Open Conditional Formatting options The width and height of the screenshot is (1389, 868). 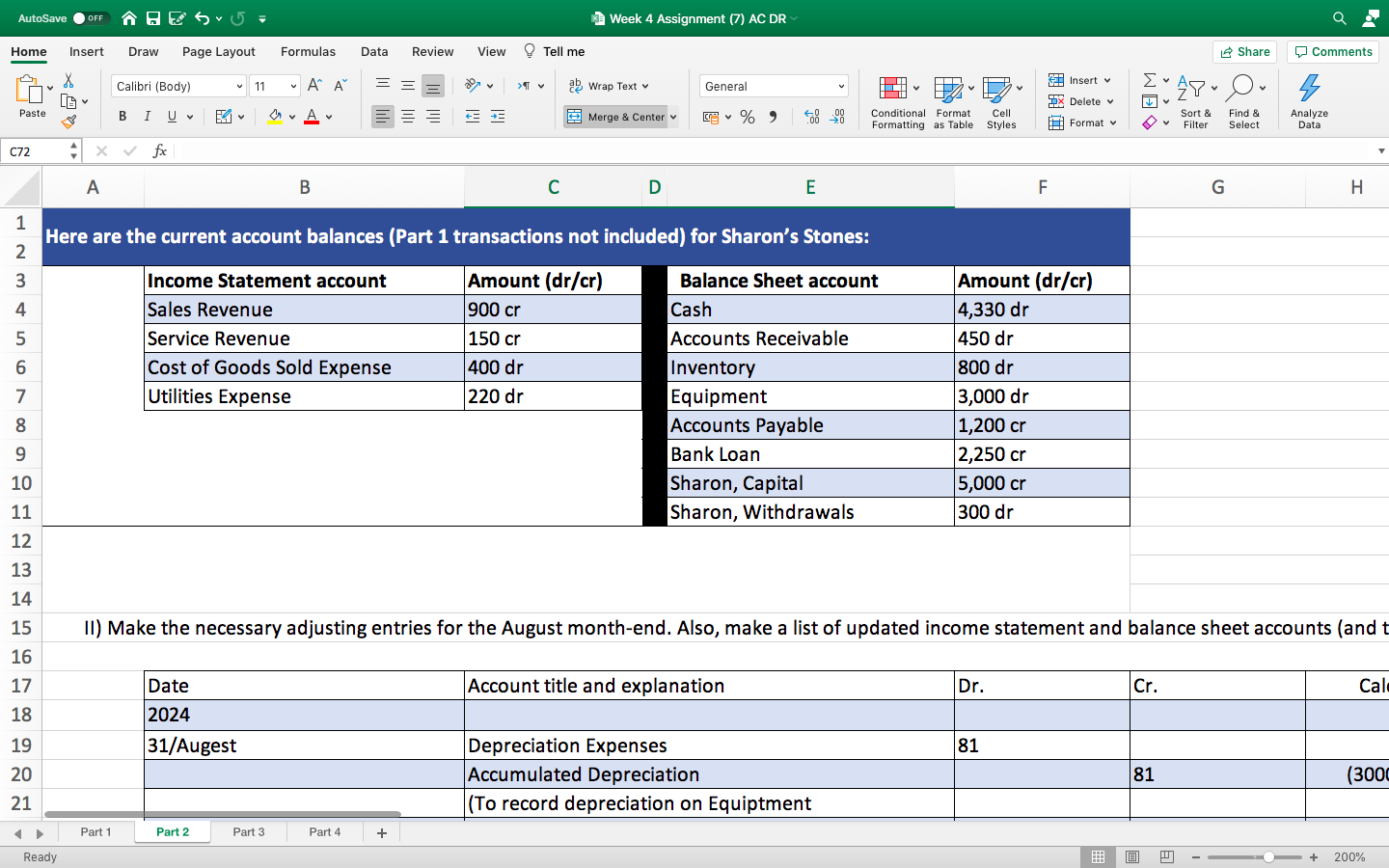tap(897, 101)
